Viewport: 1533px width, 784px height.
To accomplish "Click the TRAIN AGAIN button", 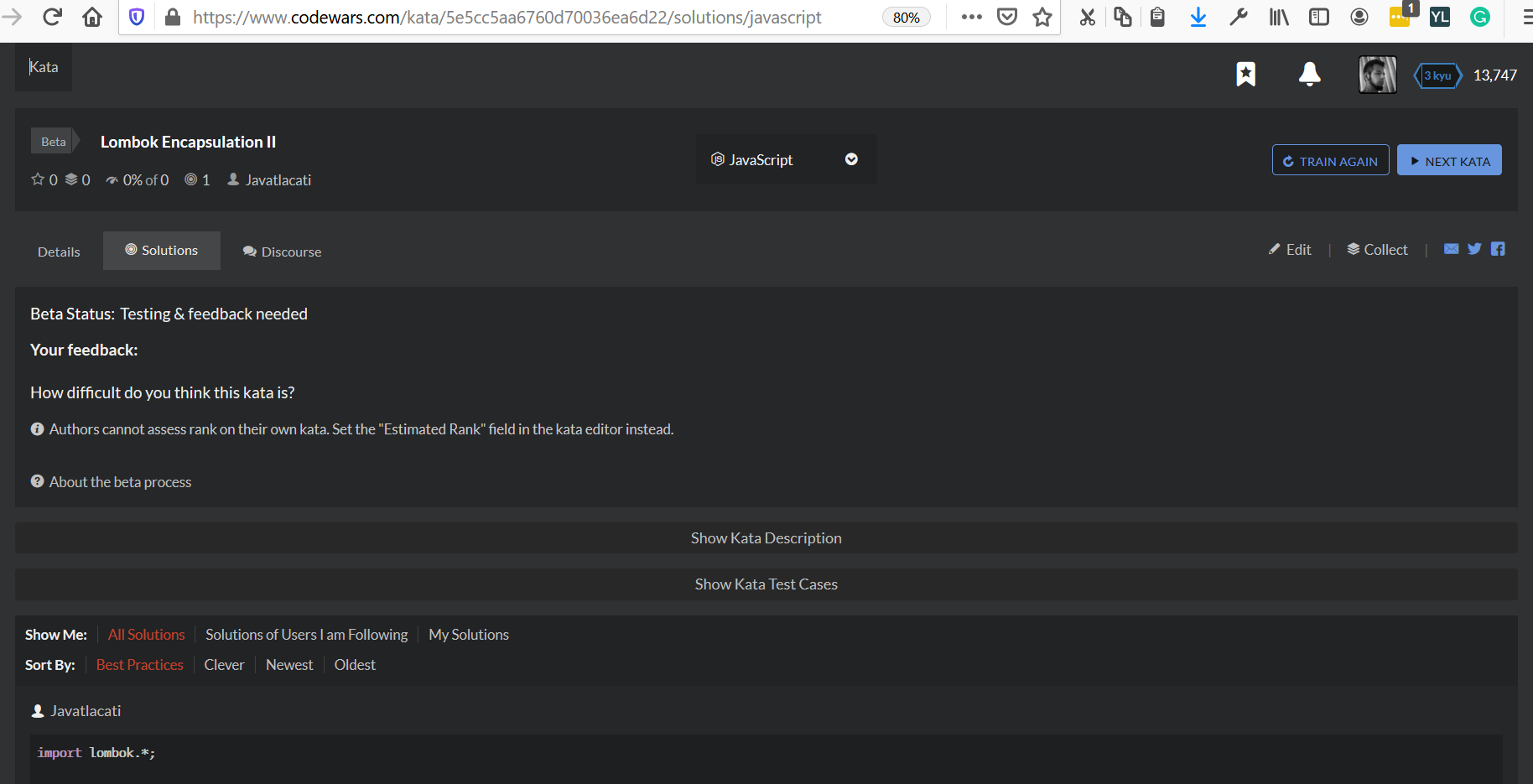I will 1331,160.
